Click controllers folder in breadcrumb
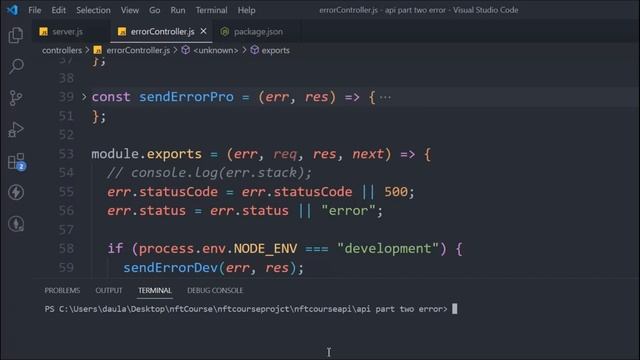The image size is (640, 360). (62, 50)
